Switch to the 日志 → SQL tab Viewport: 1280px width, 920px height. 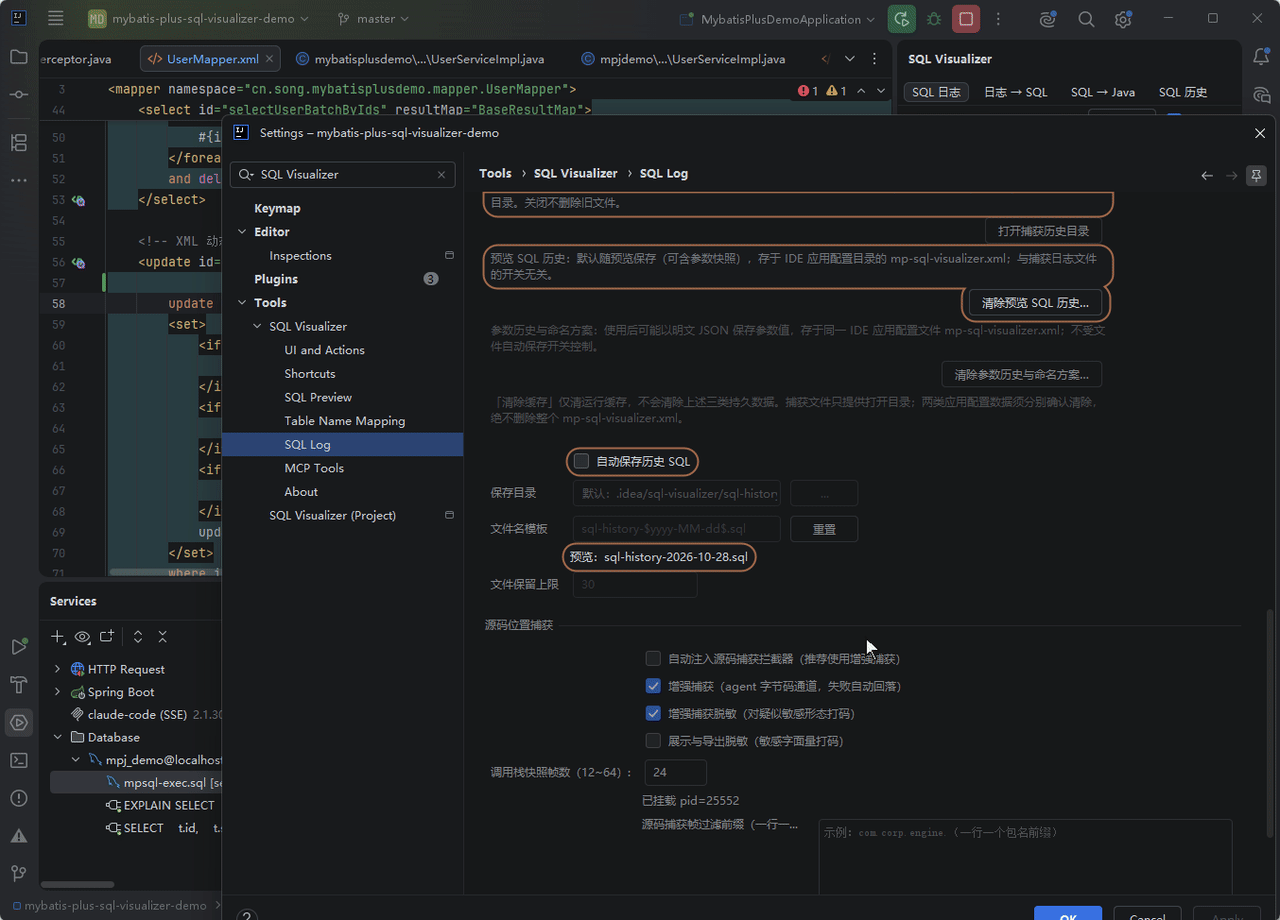click(1015, 92)
